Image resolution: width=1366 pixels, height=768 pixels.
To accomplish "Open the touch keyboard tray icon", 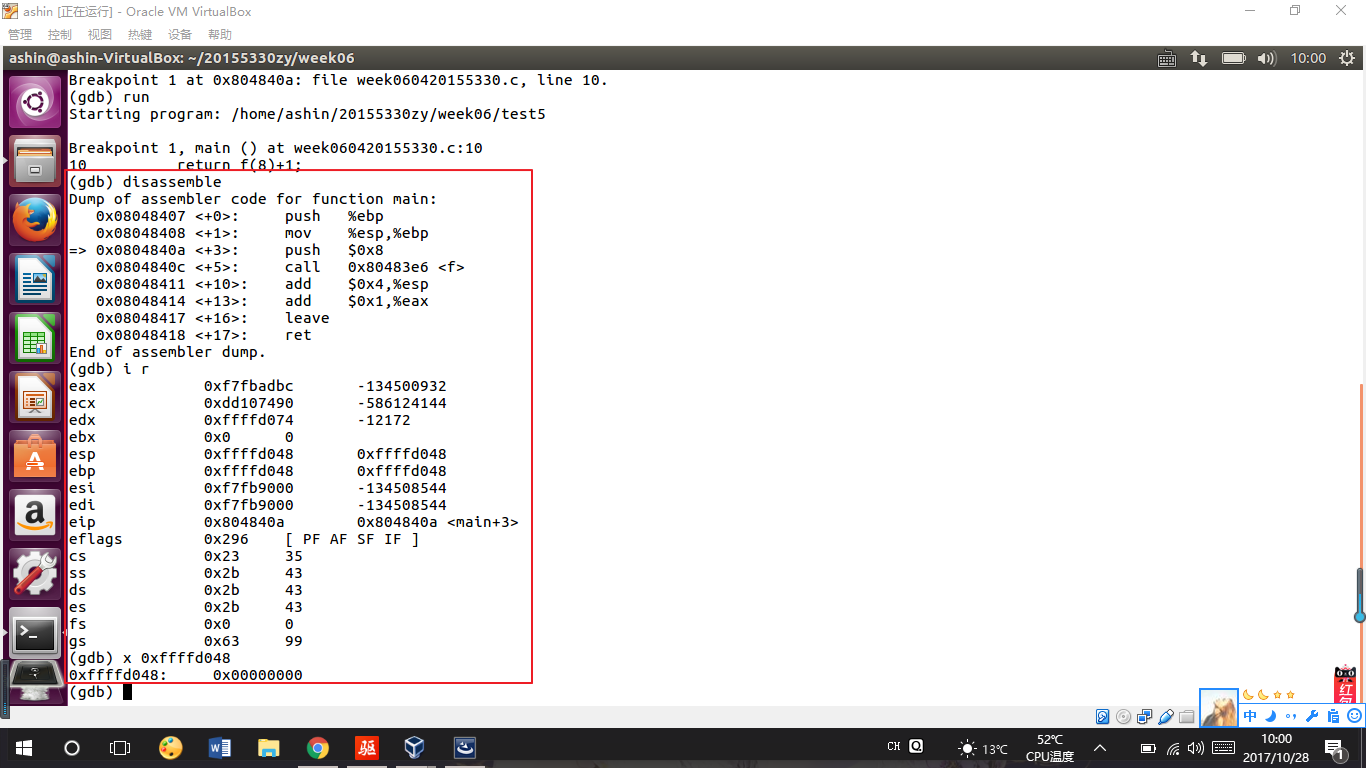I will click(1223, 748).
